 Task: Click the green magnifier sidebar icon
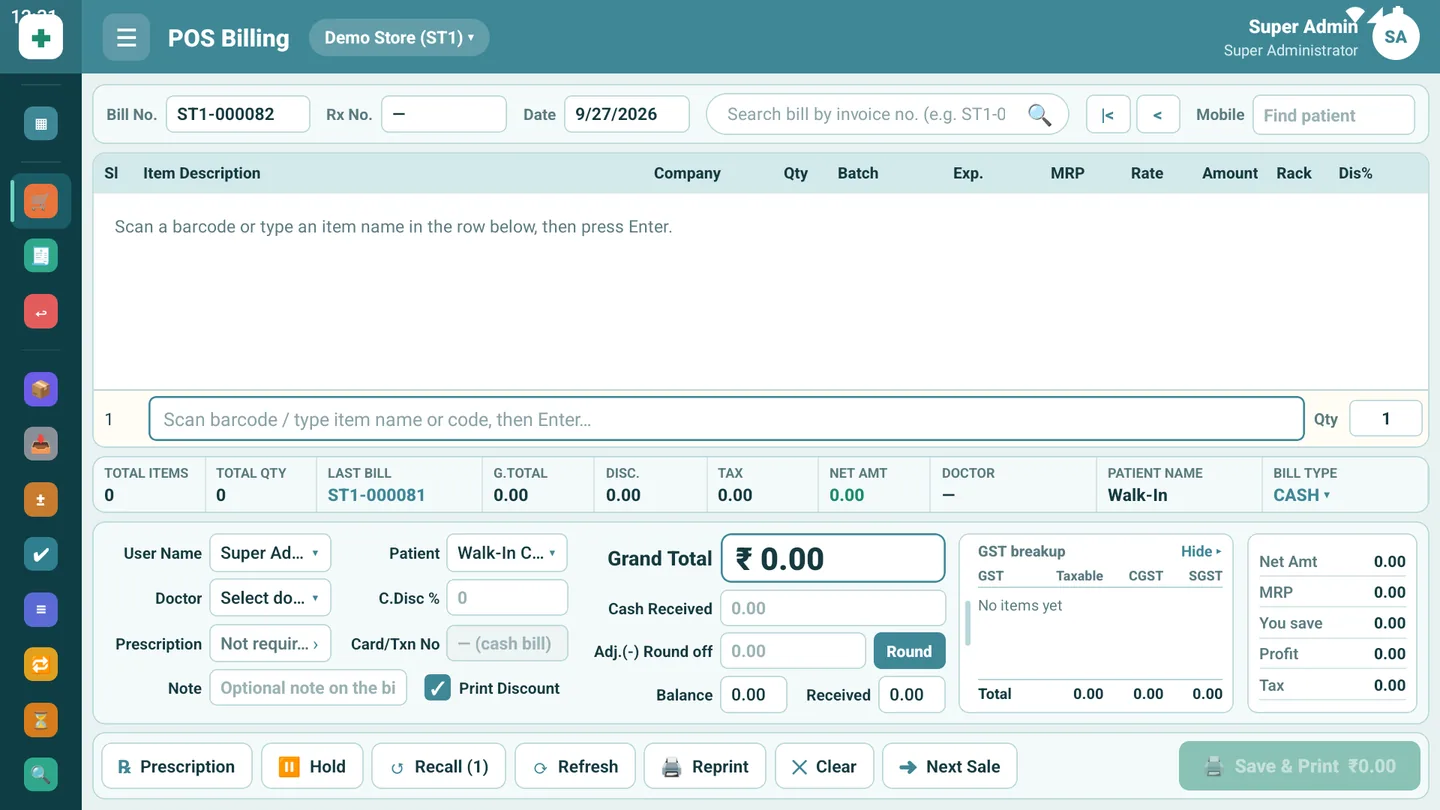41,774
